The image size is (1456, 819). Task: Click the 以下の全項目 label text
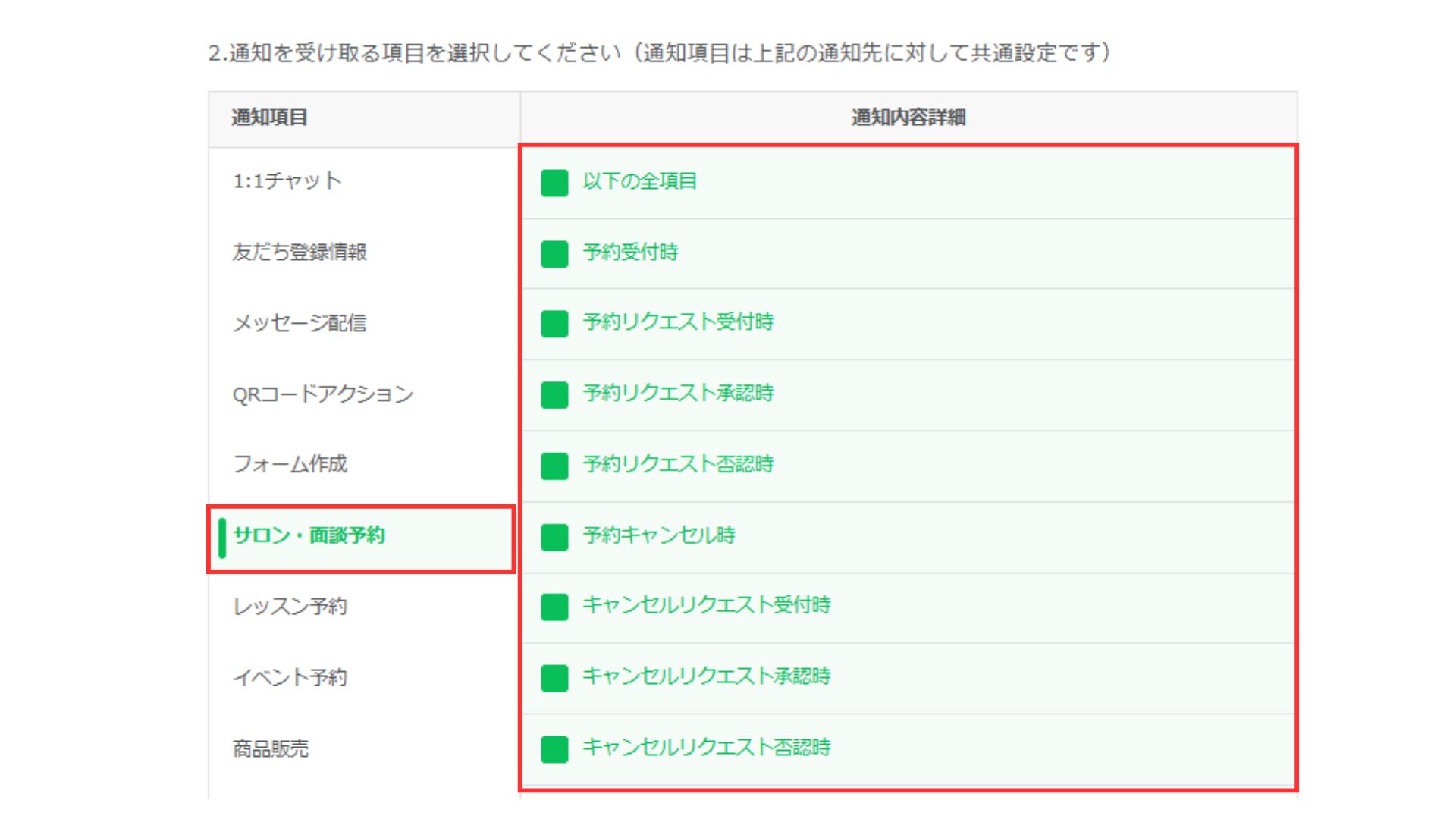(x=639, y=181)
